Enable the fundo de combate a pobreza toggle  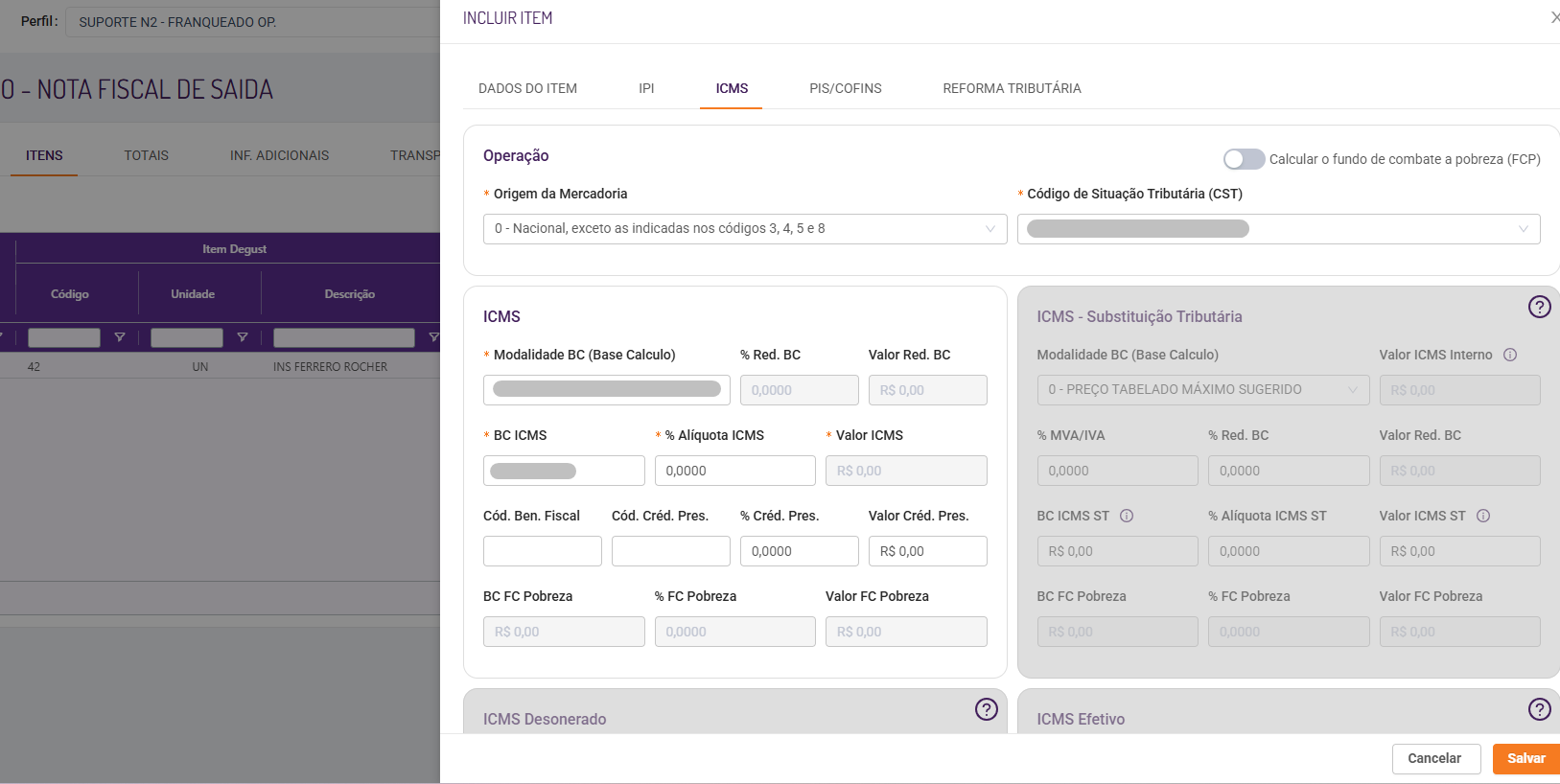pyautogui.click(x=1244, y=159)
